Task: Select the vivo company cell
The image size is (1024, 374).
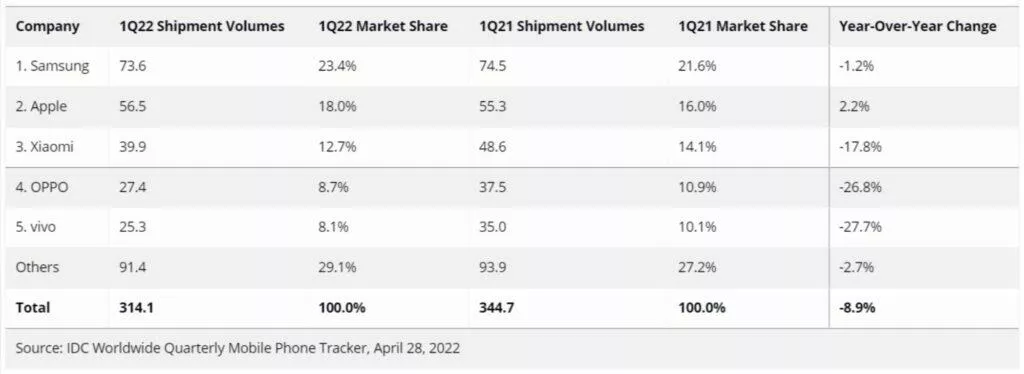Action: (x=35, y=227)
